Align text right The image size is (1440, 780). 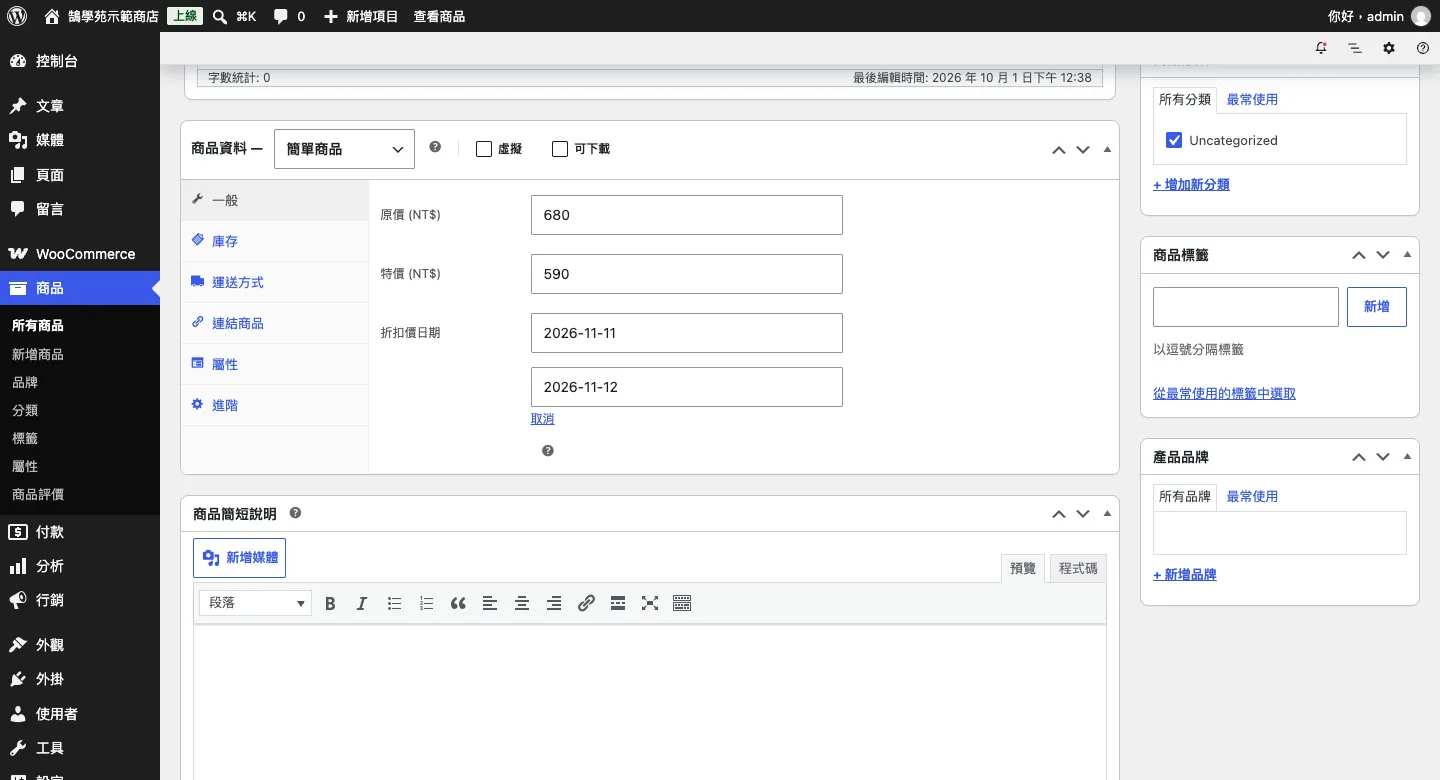[554, 603]
